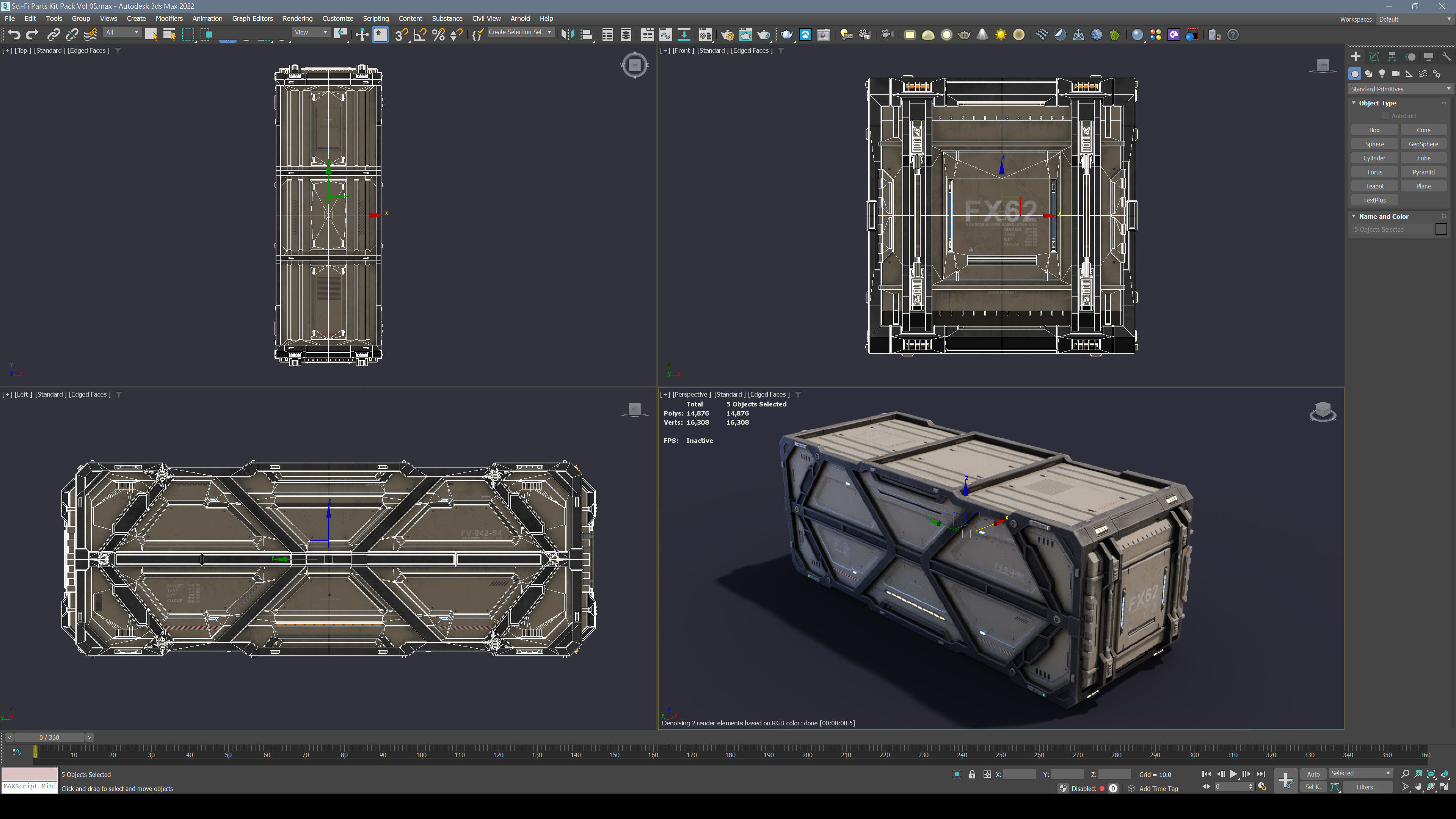Open the Mirror tool

coord(568,35)
